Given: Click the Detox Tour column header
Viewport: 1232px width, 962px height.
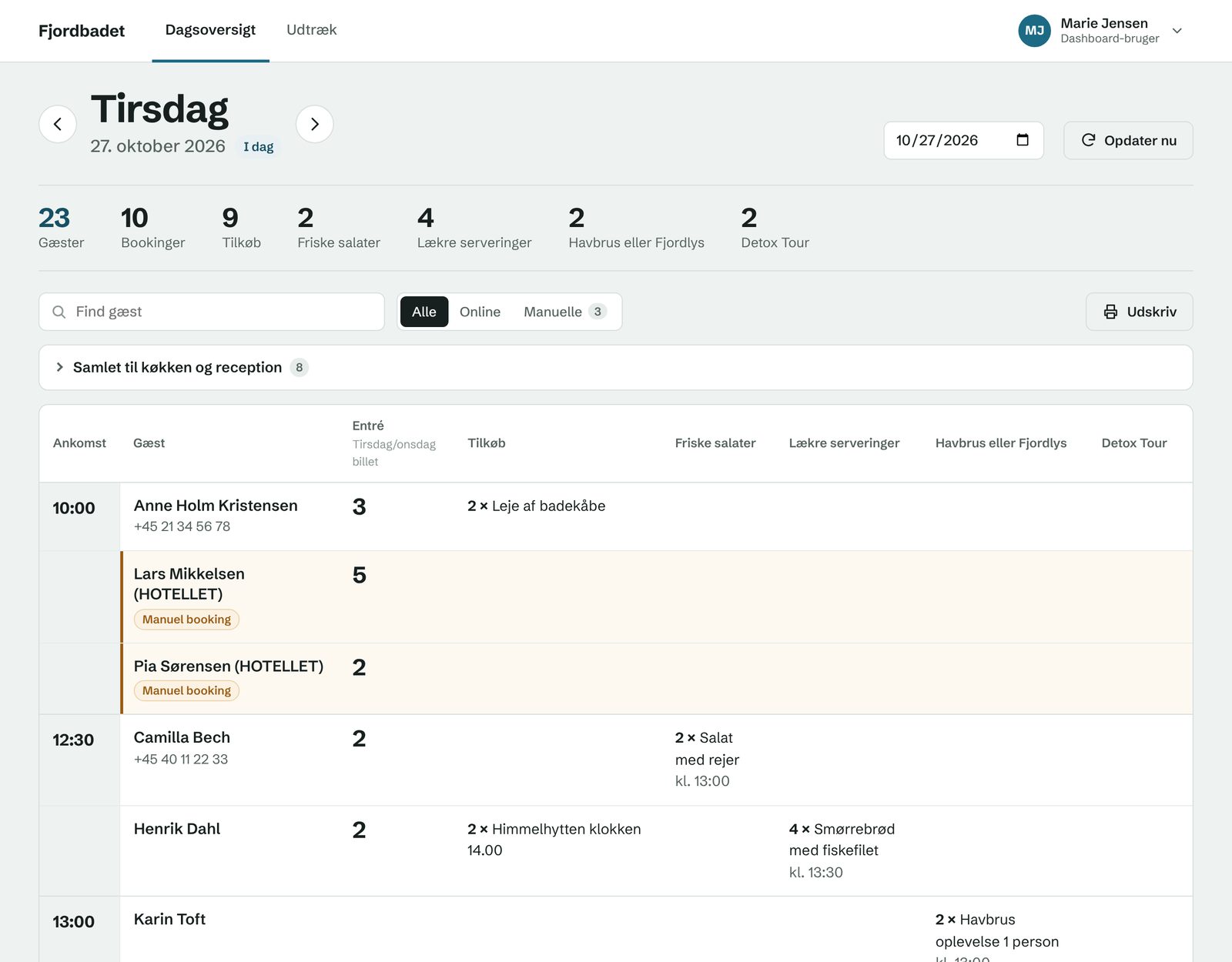Looking at the screenshot, I should click(x=1134, y=443).
